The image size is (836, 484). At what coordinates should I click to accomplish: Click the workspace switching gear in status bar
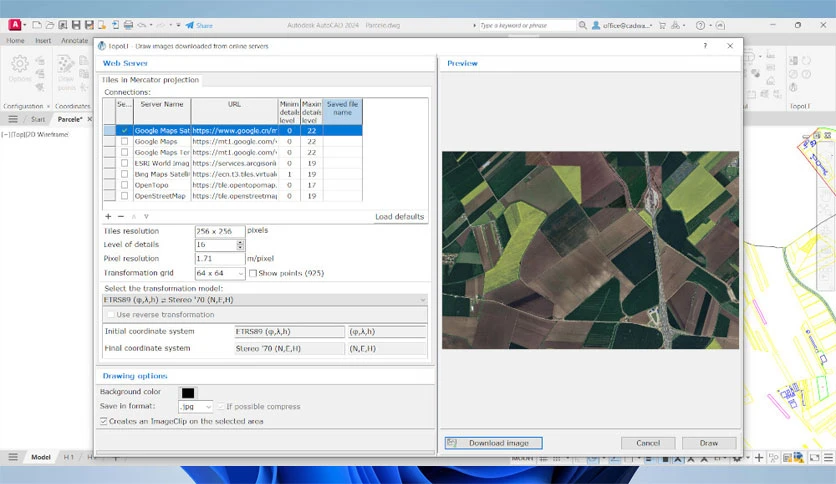point(737,457)
